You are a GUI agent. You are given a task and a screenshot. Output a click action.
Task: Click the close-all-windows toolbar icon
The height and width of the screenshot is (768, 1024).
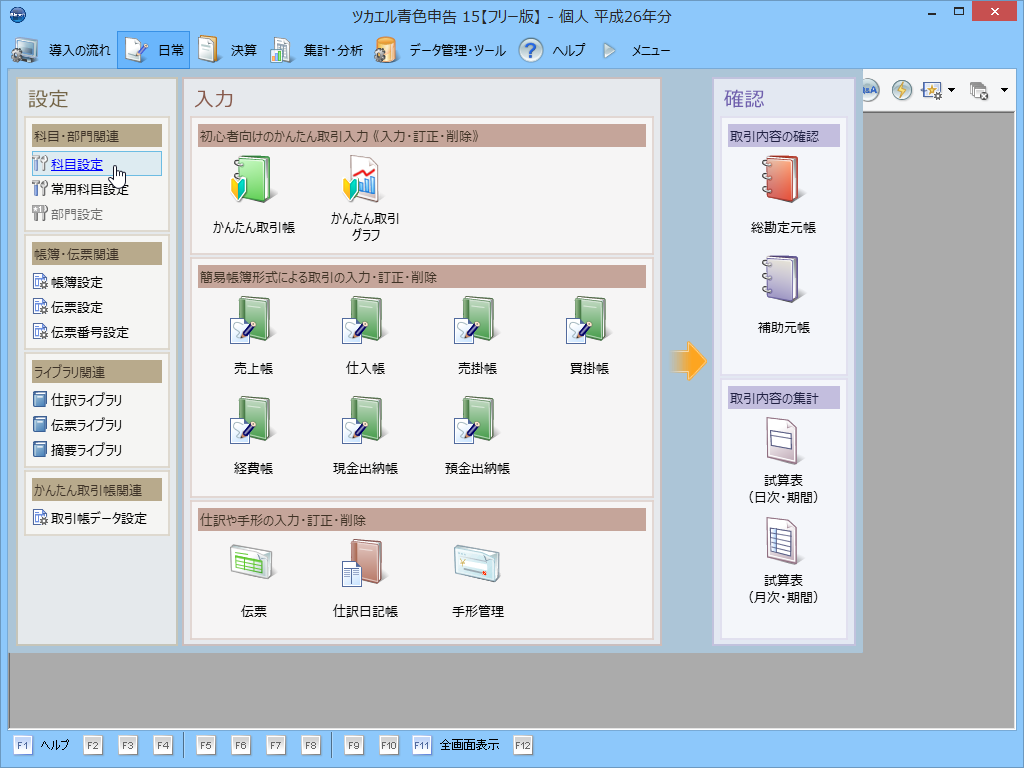click(979, 90)
